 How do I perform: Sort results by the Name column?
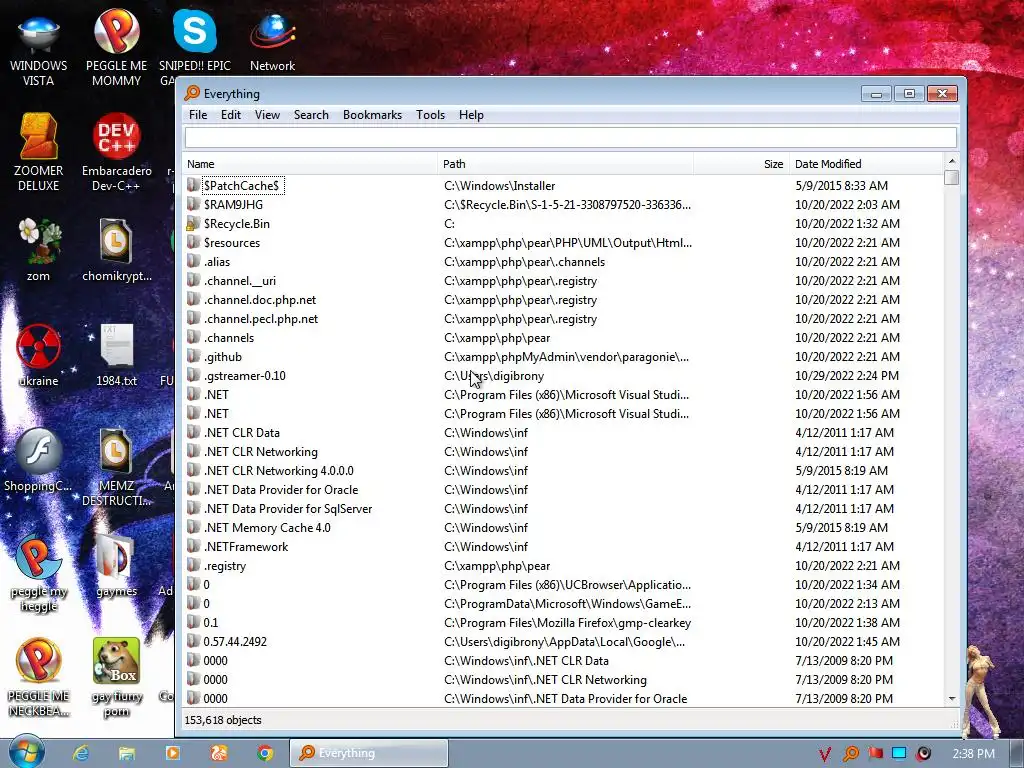pyautogui.click(x=310, y=164)
